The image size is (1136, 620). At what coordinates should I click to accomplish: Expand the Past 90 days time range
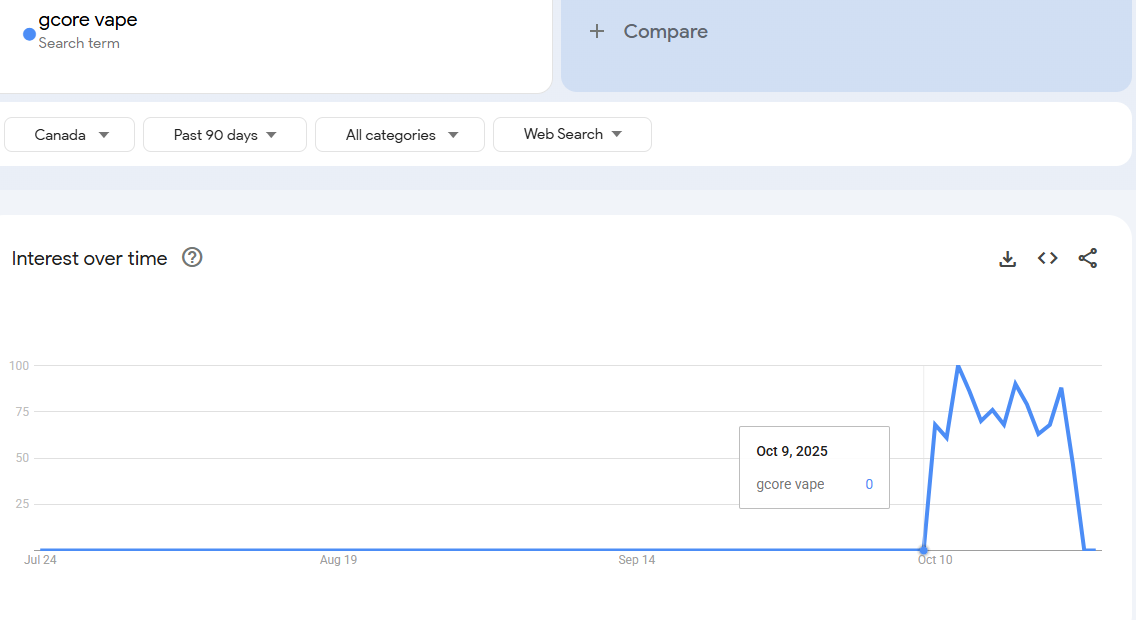click(225, 135)
